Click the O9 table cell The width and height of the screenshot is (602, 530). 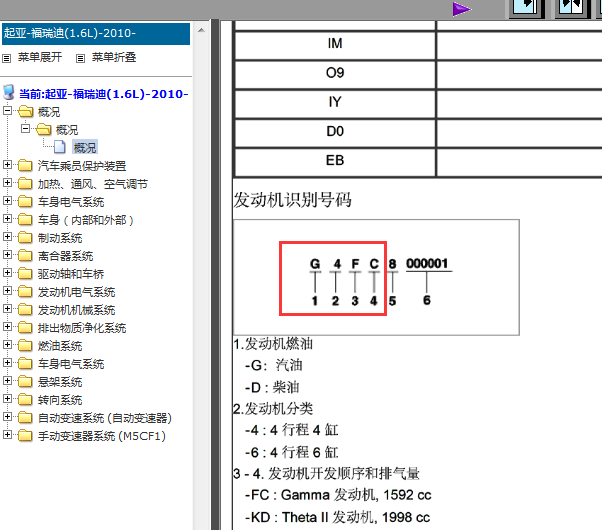(x=335, y=73)
